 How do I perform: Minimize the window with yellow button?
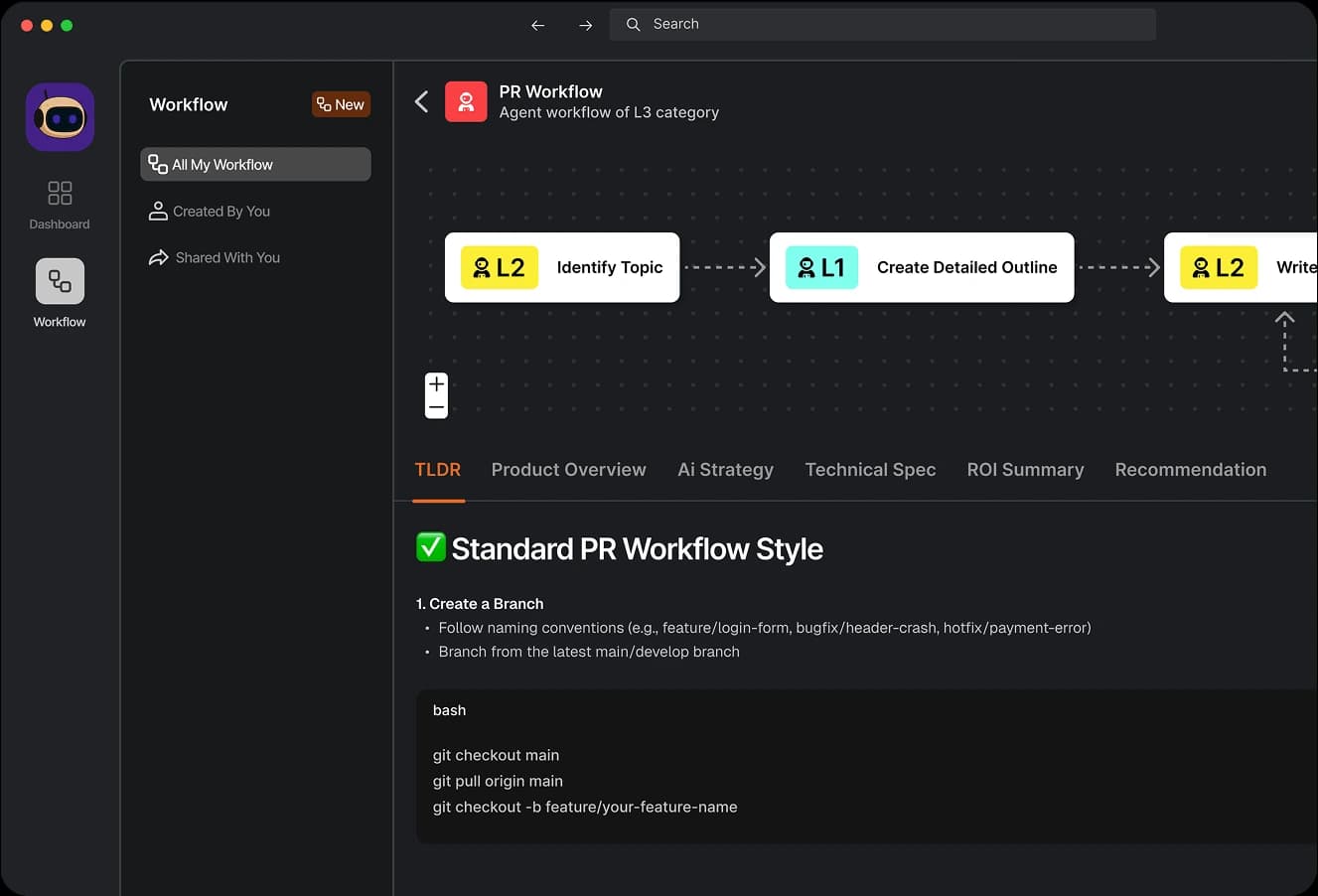(47, 25)
